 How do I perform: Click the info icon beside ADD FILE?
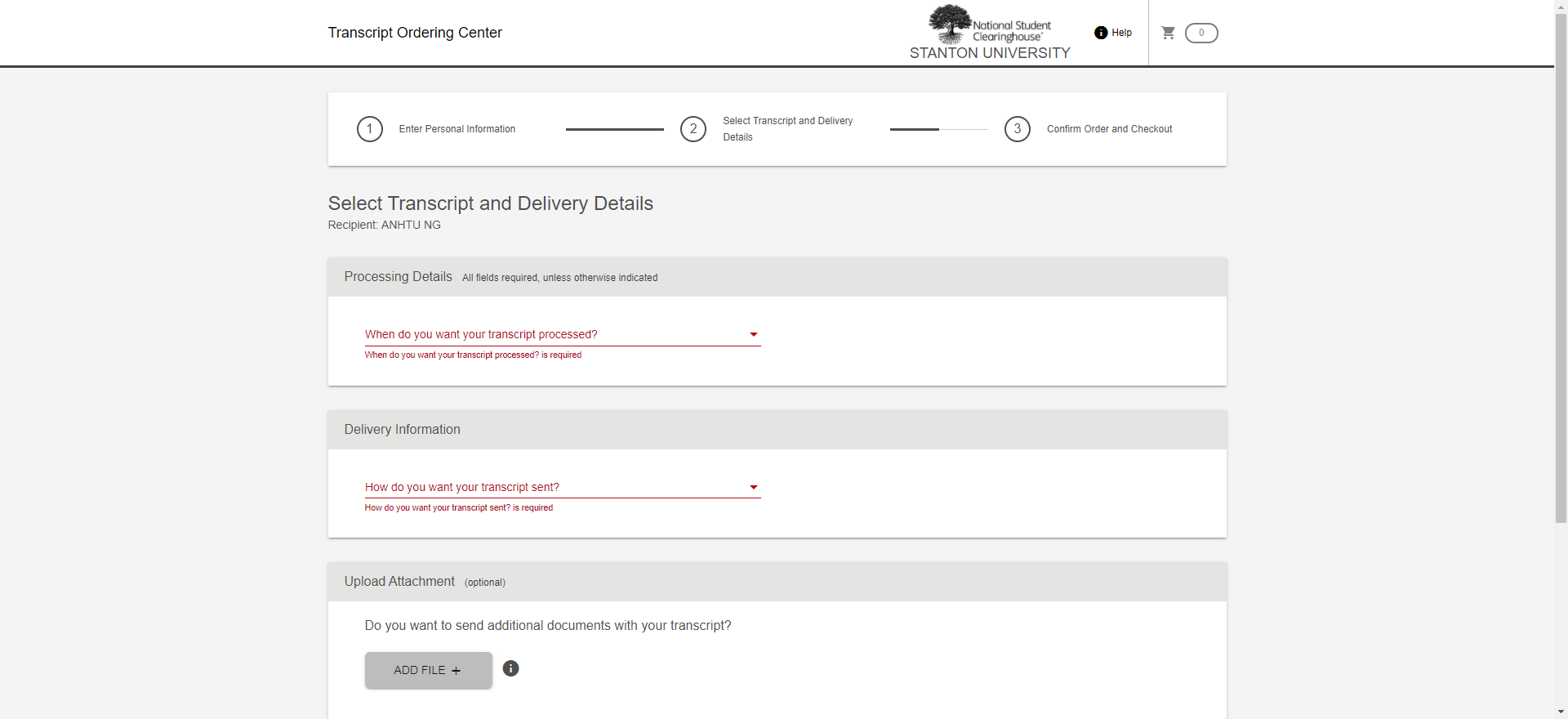[510, 668]
